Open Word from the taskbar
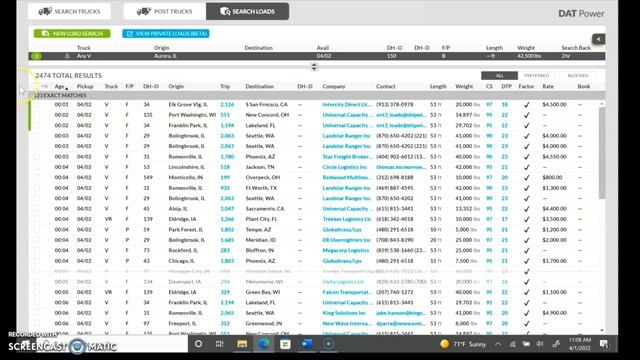The width and height of the screenshot is (640, 360). point(307,344)
